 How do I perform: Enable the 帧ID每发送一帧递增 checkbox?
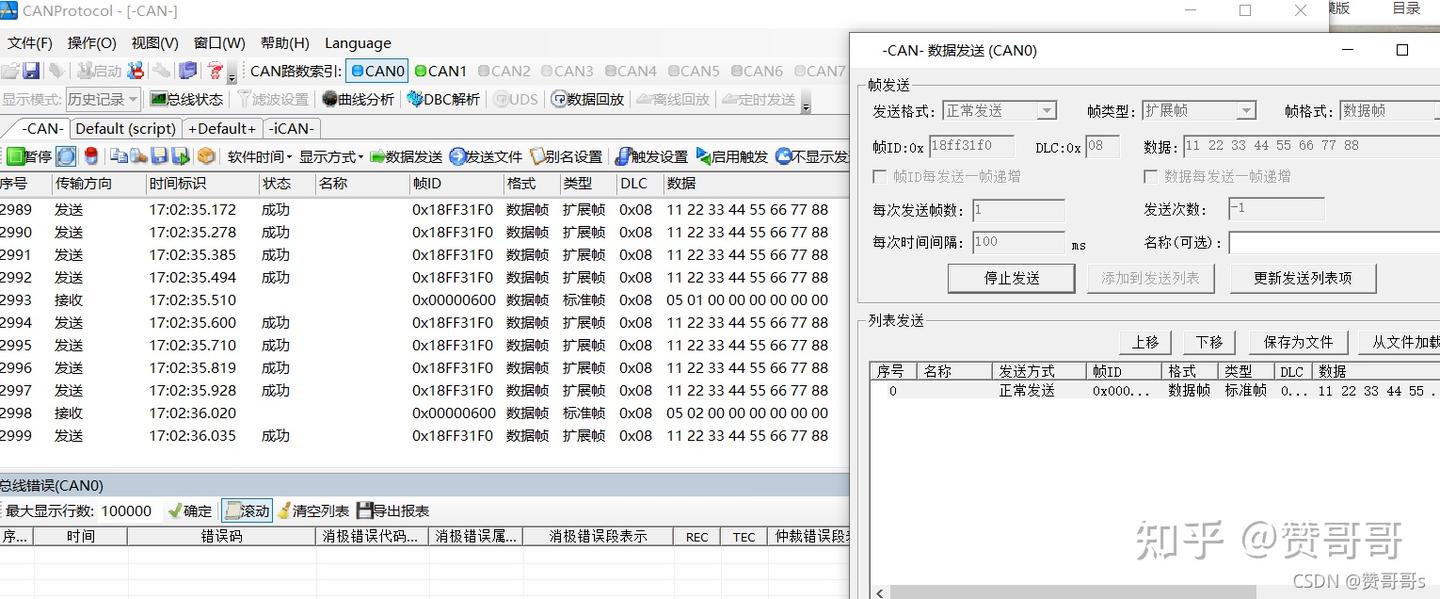tap(878, 177)
